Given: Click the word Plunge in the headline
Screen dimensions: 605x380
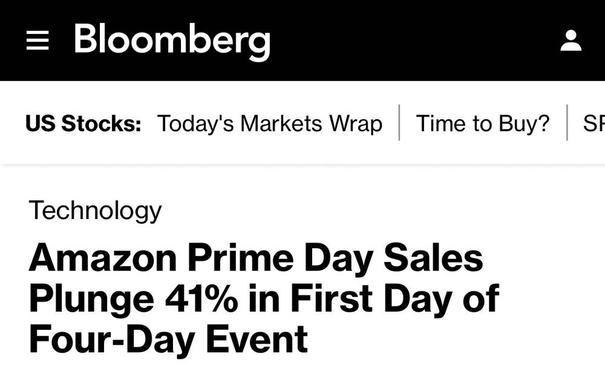Looking at the screenshot, I should (91, 300).
